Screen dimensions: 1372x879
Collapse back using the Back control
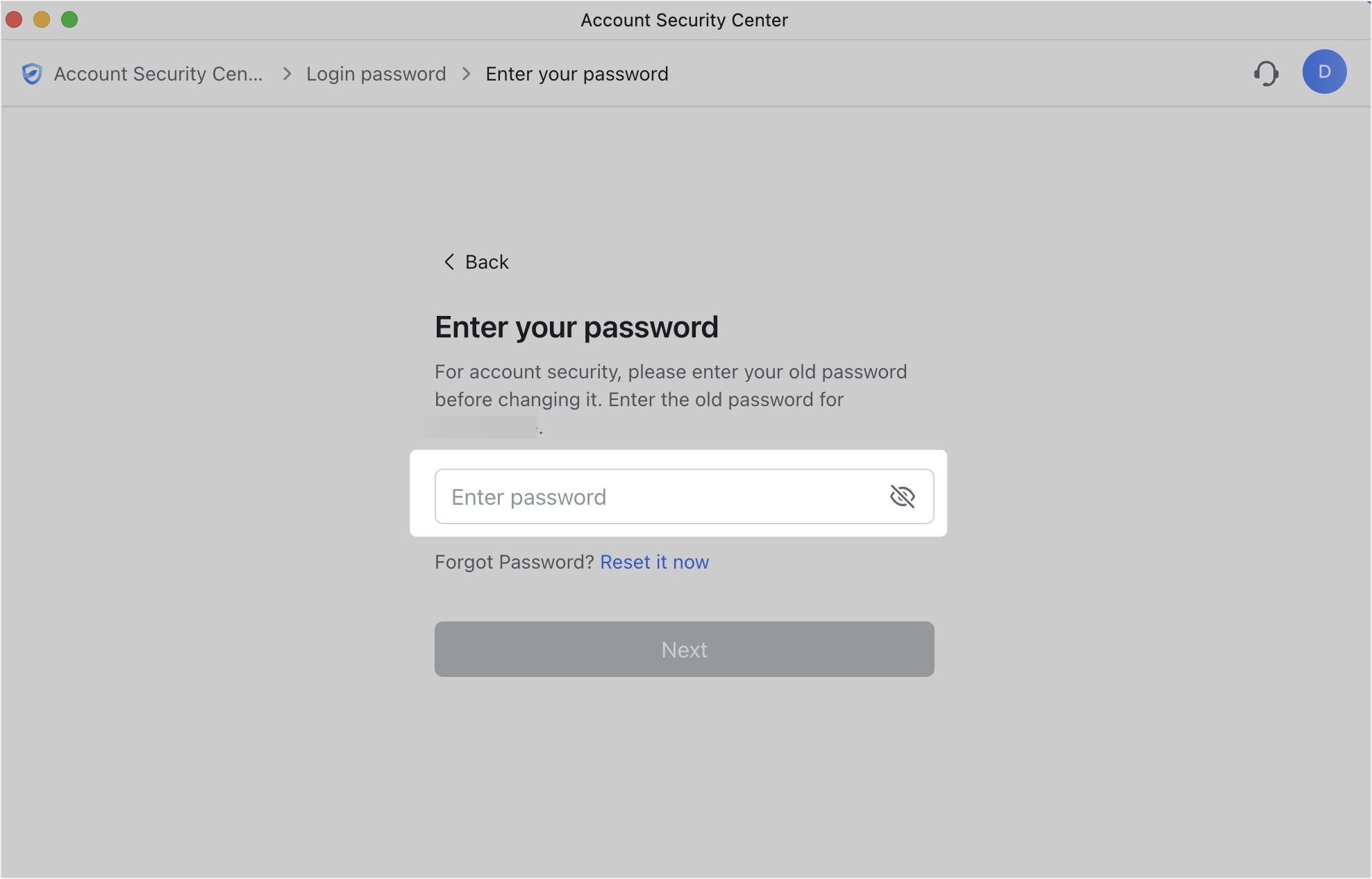coord(475,262)
